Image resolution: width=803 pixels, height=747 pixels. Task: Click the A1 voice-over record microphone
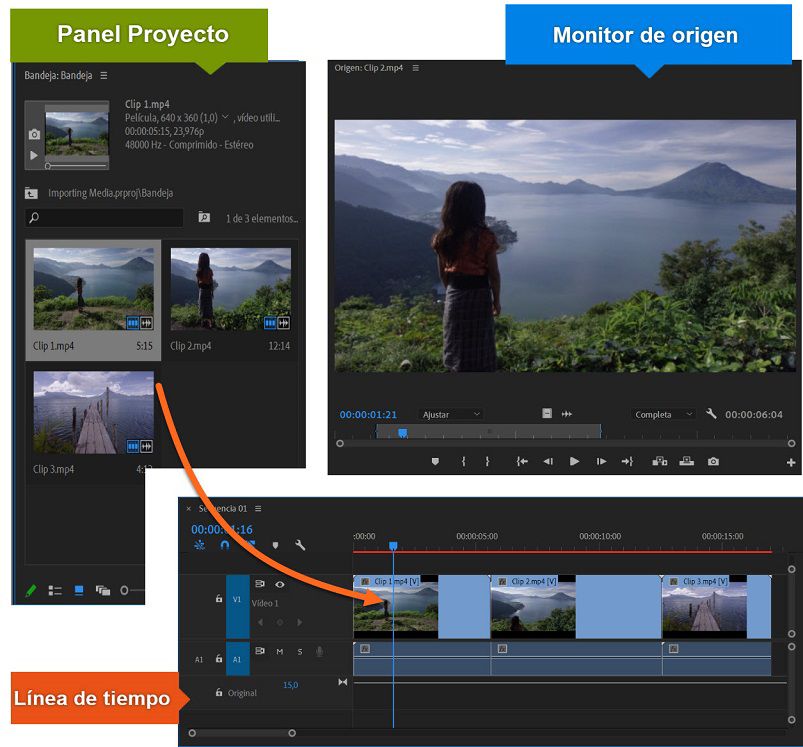320,652
